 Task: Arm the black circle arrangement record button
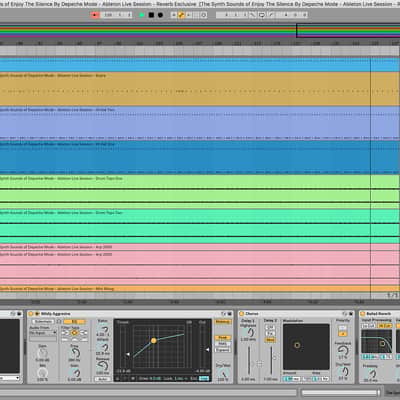160,15
